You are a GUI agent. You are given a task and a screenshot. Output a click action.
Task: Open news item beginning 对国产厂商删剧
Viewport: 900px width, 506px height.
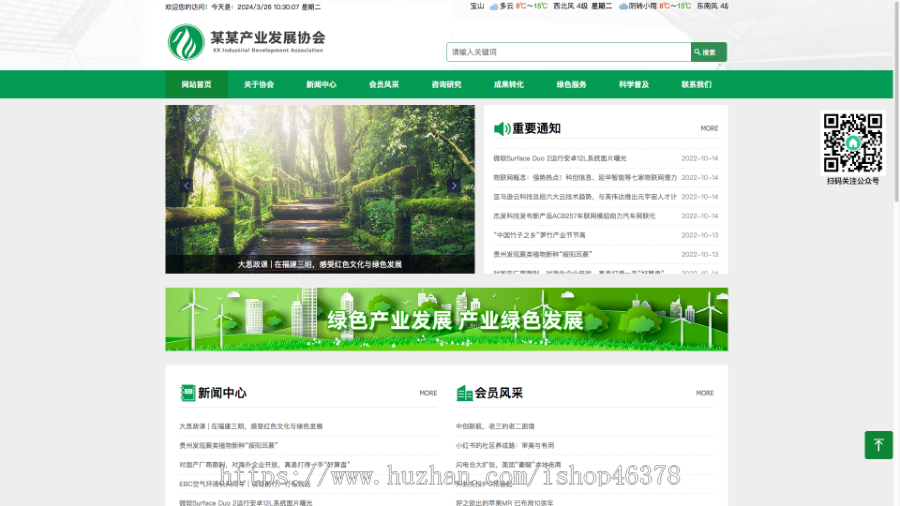[x=265, y=465]
